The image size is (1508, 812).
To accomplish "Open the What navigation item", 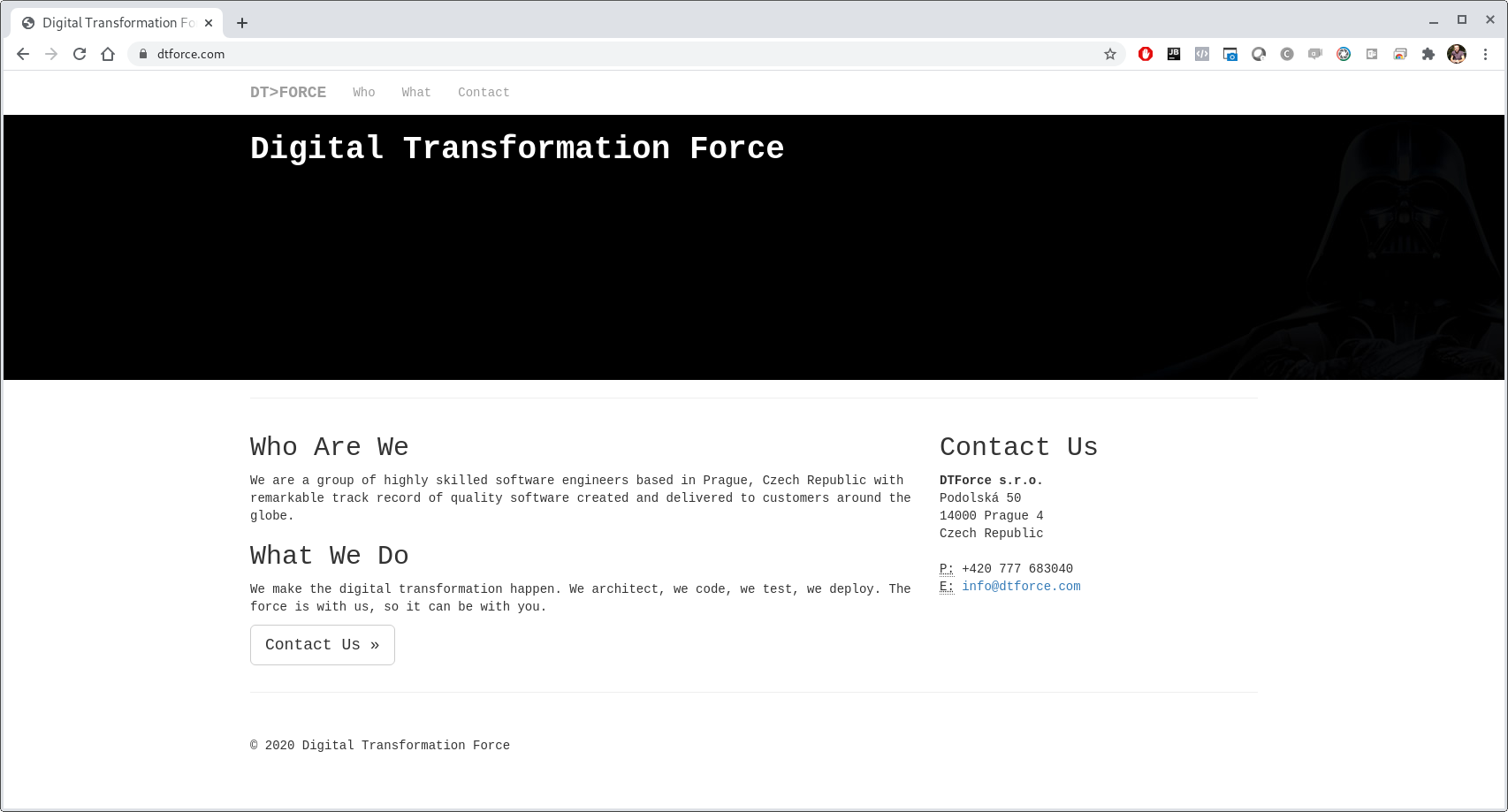I will click(416, 92).
